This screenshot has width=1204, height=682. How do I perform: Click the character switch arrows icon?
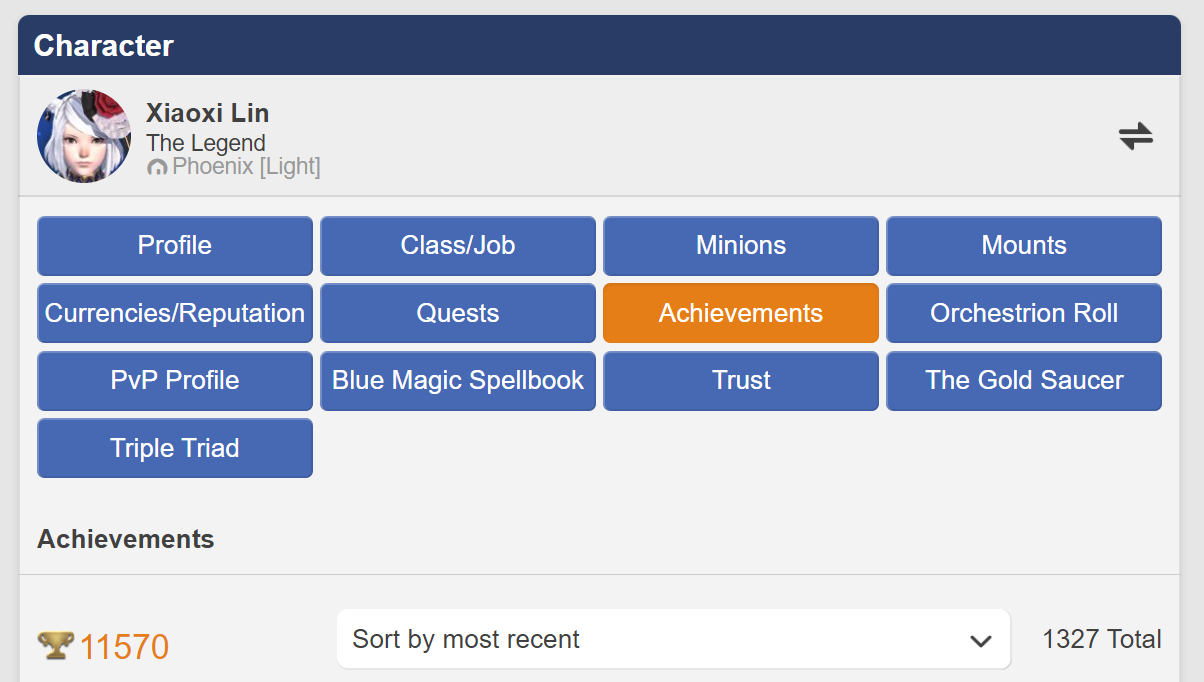1135,136
